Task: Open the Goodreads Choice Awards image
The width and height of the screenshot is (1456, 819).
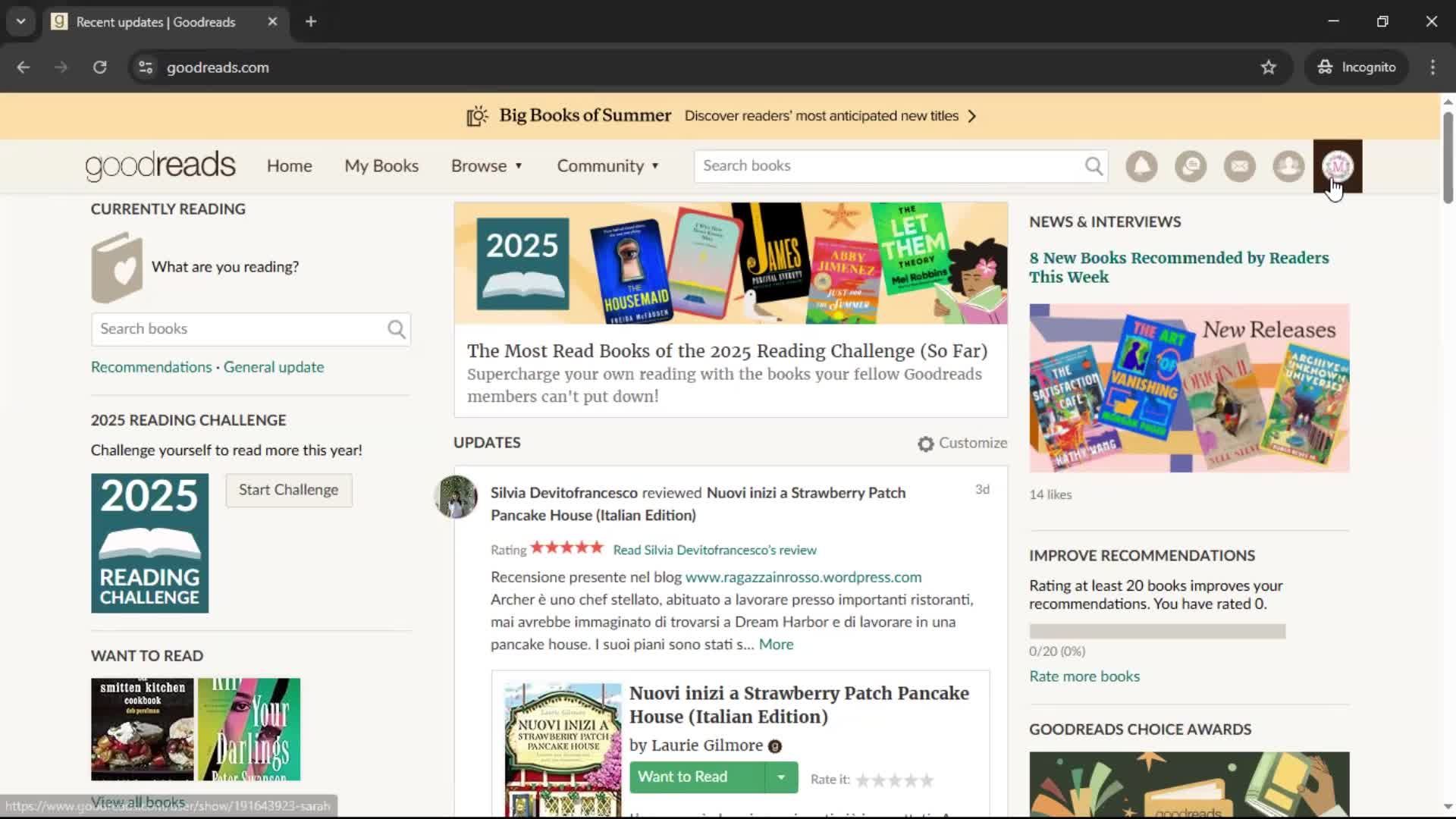Action: tap(1189, 785)
